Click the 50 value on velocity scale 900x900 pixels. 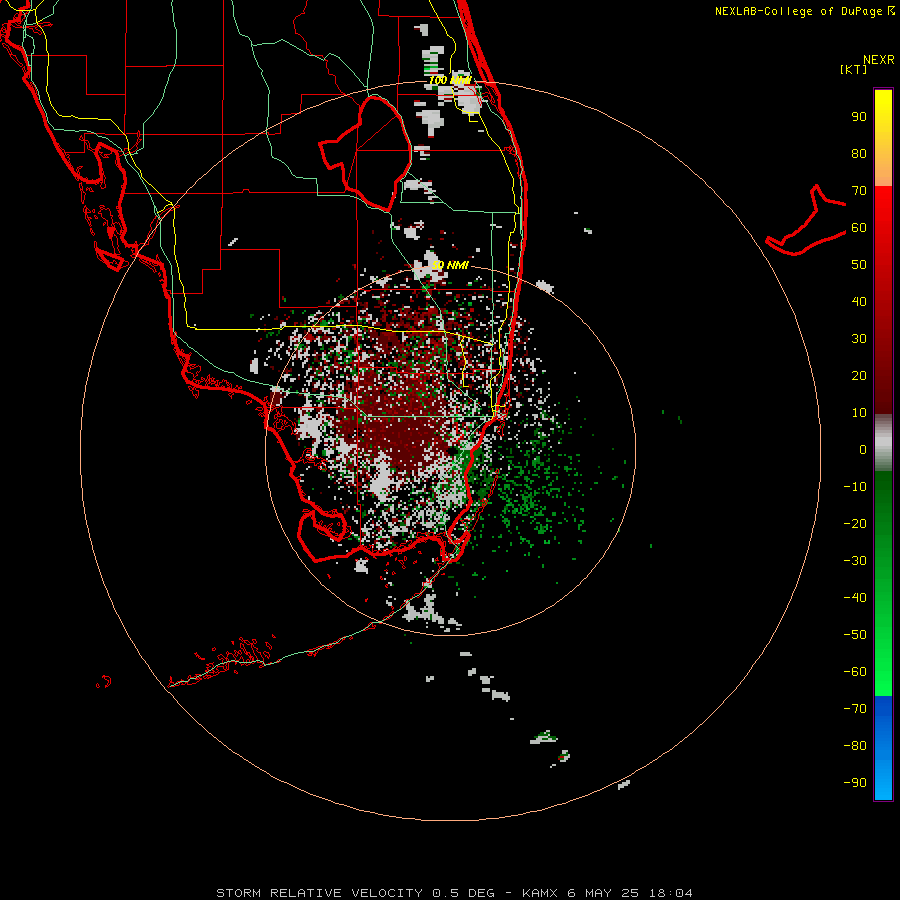coord(859,265)
